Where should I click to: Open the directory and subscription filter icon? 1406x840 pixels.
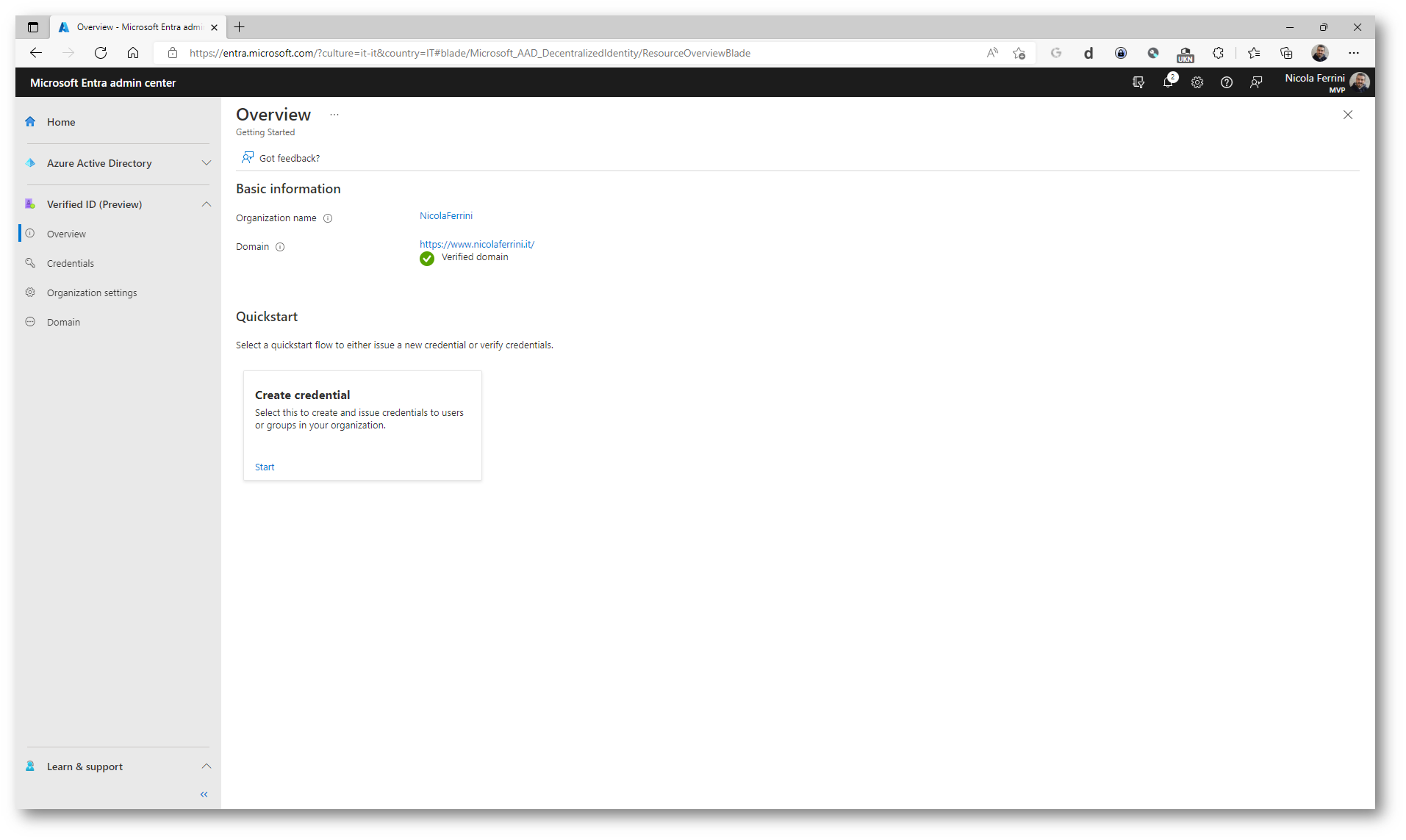click(x=1138, y=82)
